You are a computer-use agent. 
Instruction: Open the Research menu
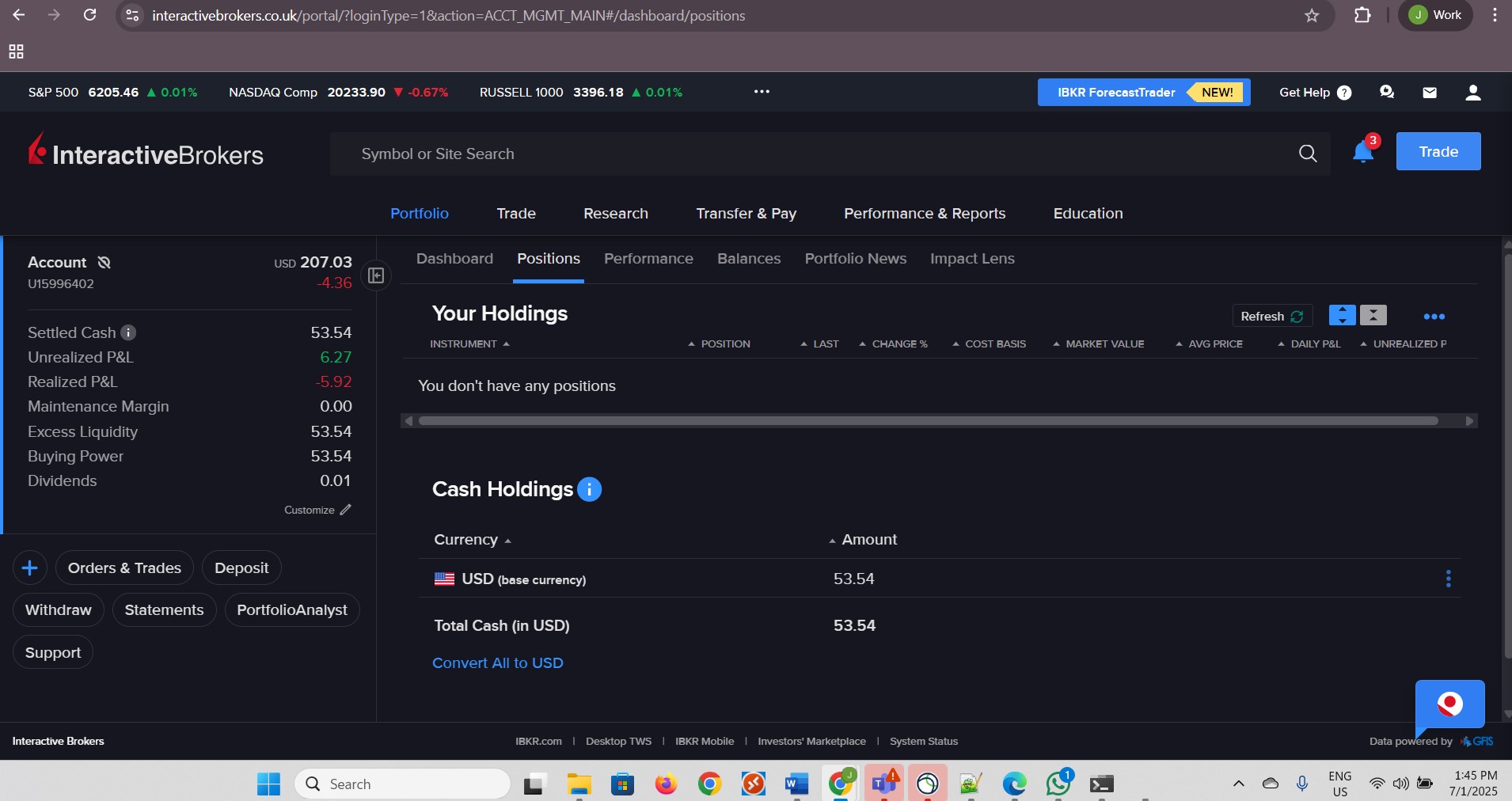[x=616, y=213]
